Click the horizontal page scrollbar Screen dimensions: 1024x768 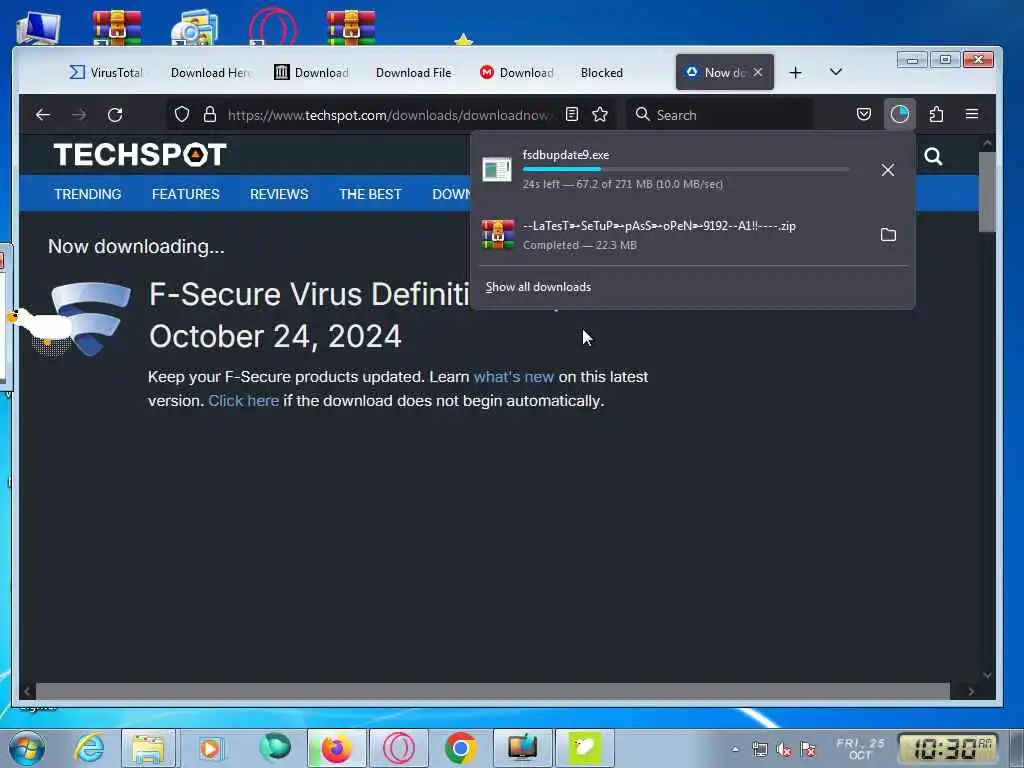pyautogui.click(x=492, y=691)
